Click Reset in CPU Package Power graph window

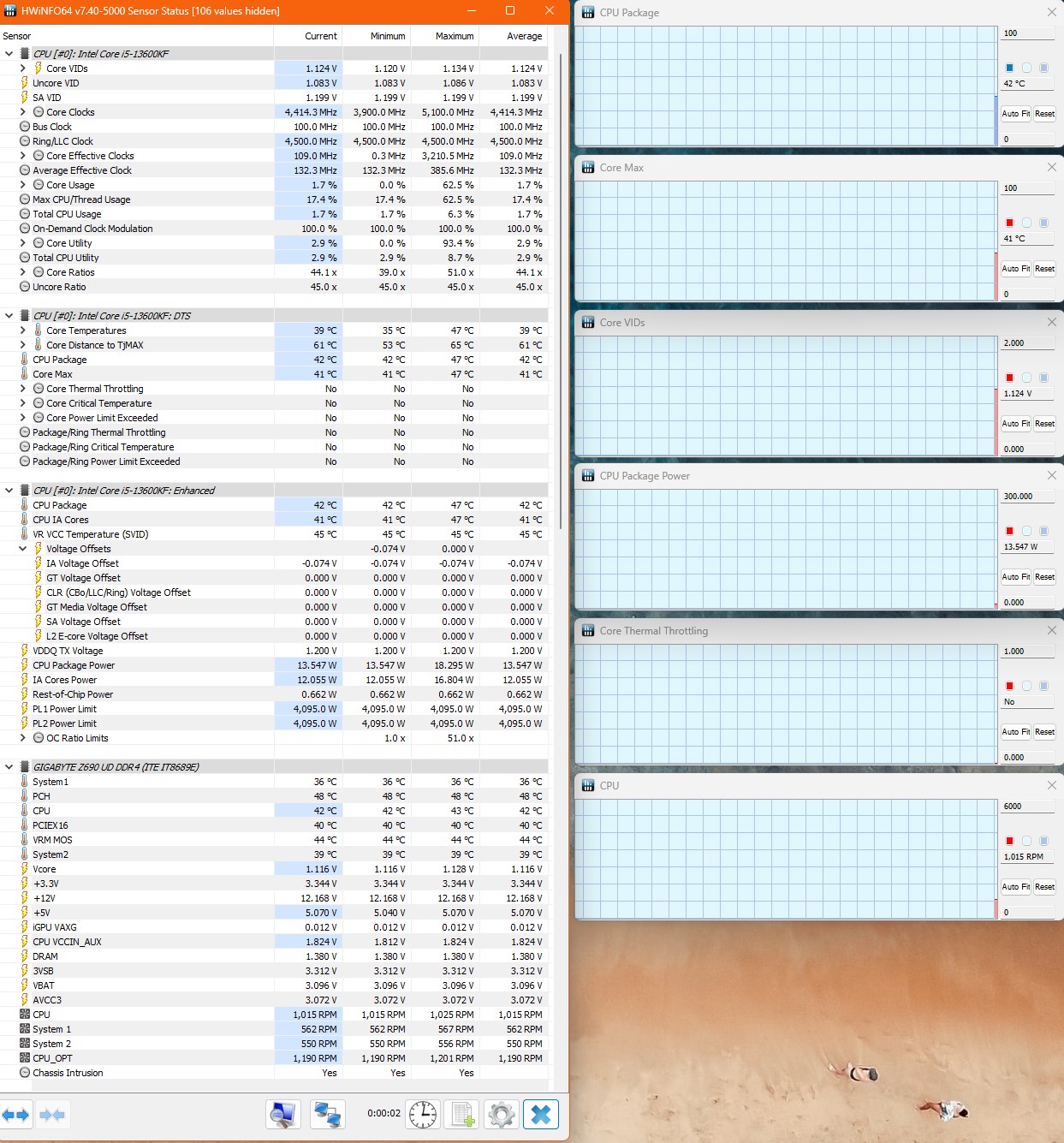click(x=1044, y=577)
